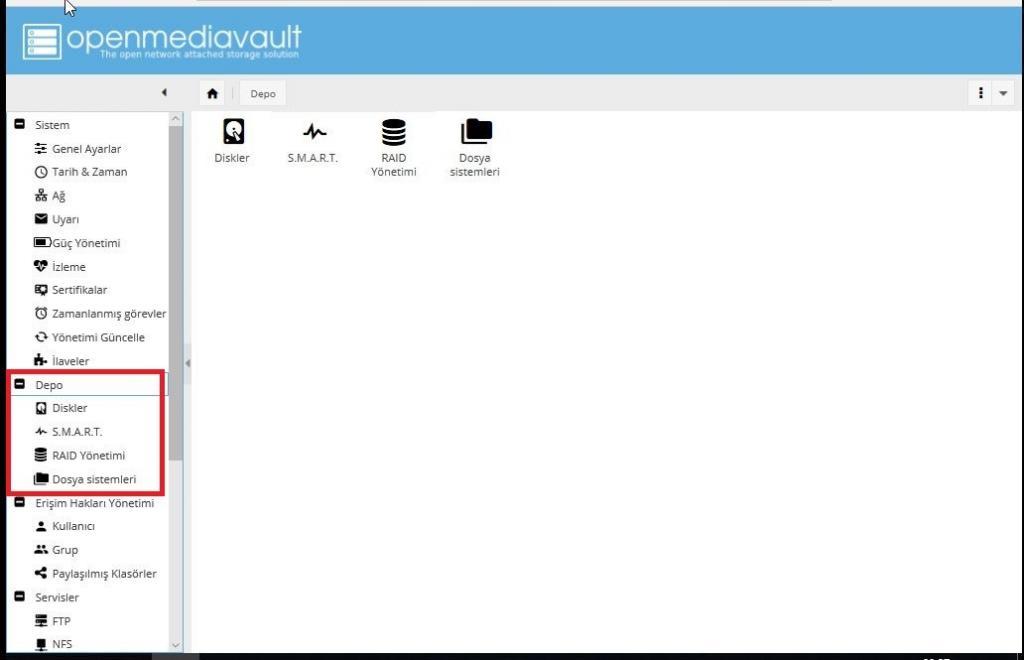1024x660 pixels.
Task: Collapse the Servisler tree group
Action: click(x=20, y=596)
